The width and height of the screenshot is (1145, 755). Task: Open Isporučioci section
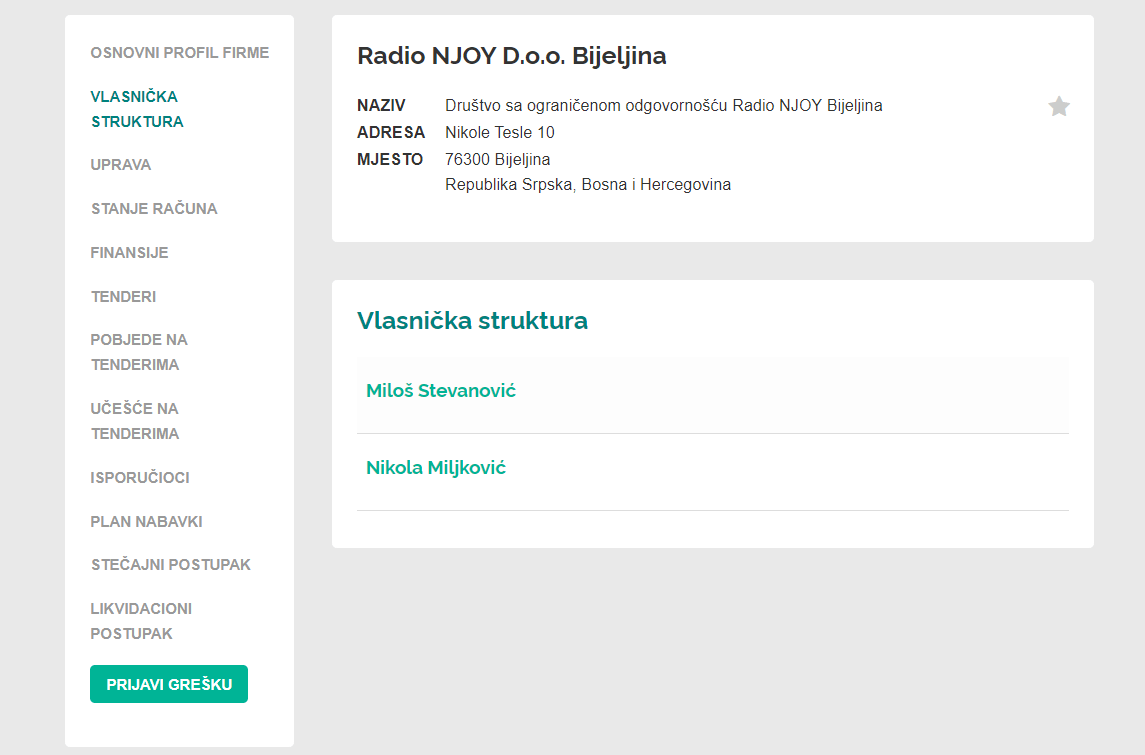pyautogui.click(x=140, y=478)
